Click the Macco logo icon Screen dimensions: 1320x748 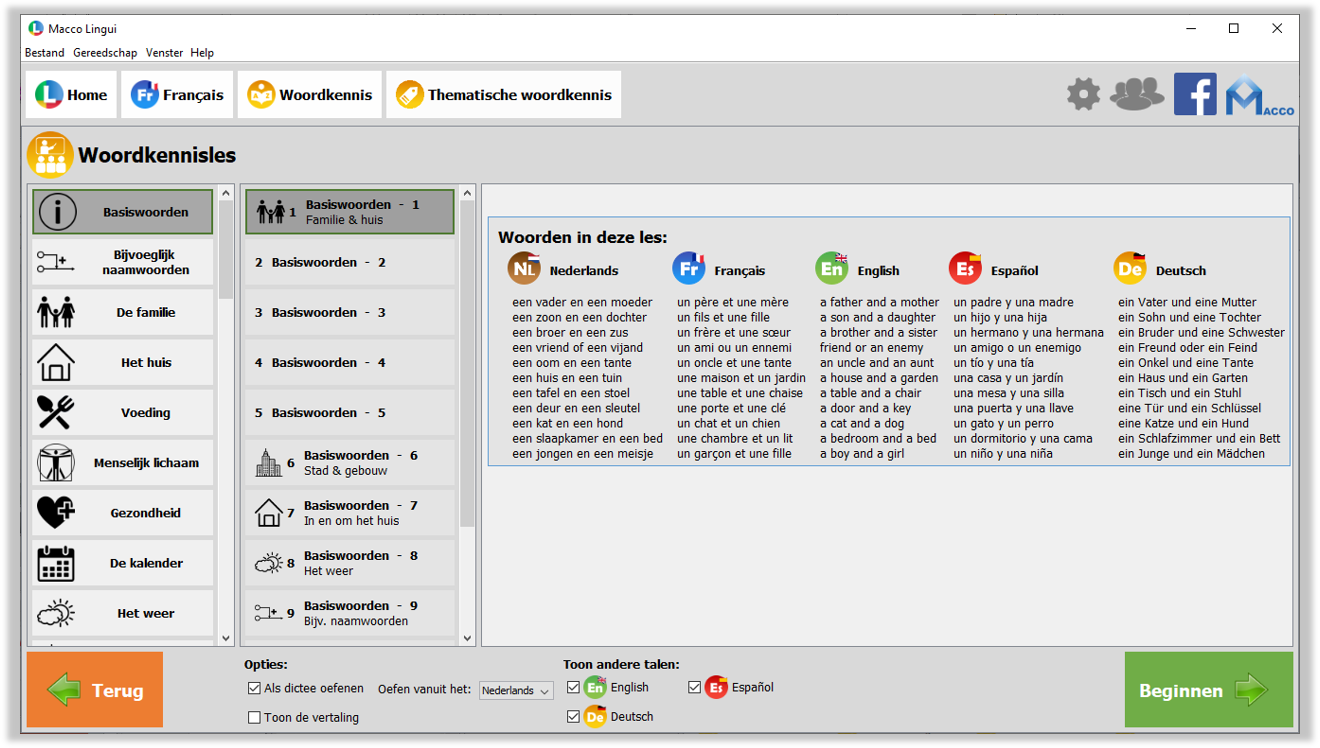1258,96
